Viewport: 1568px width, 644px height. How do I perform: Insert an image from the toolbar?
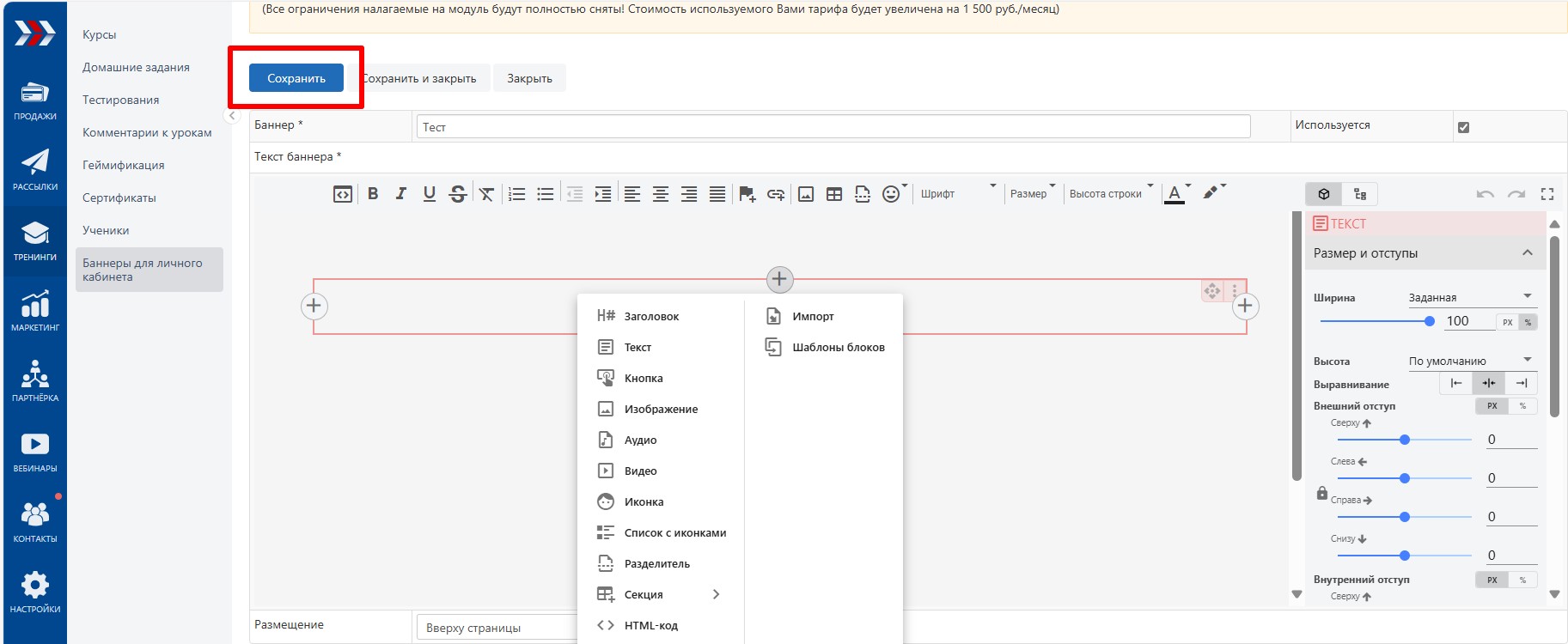point(806,194)
